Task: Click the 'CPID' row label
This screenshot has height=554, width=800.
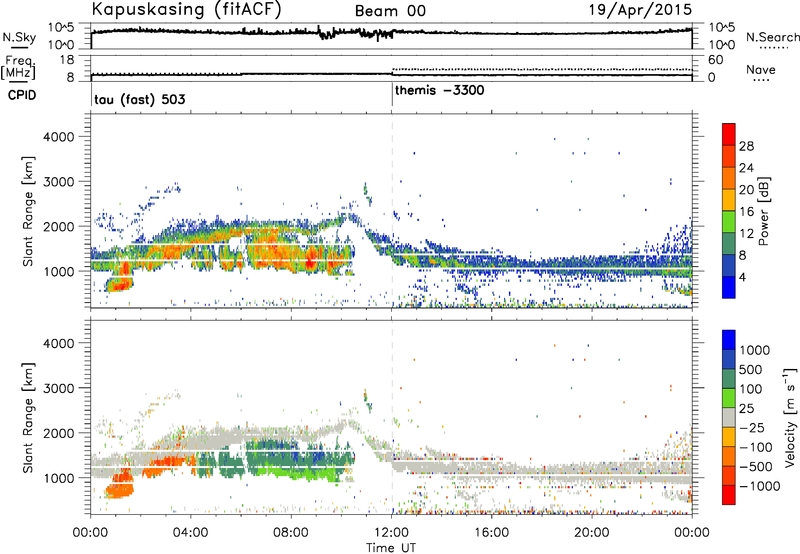Action: 22,95
